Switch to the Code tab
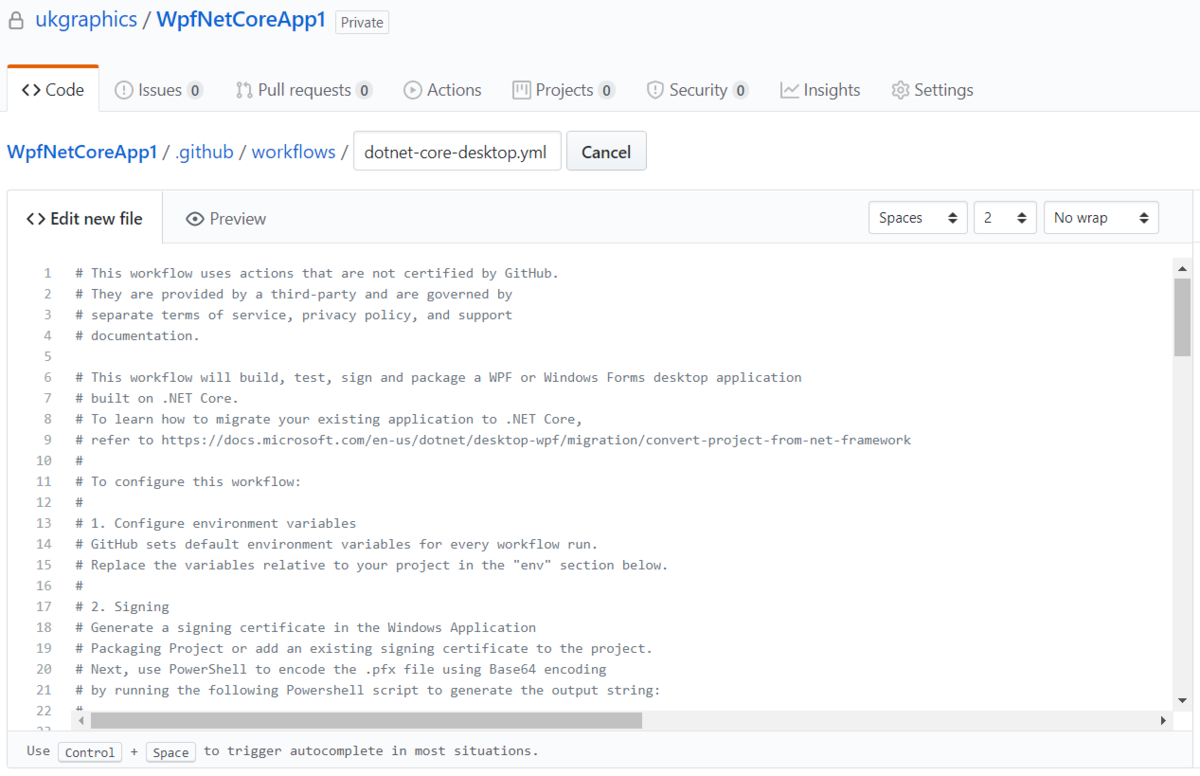 [x=53, y=90]
